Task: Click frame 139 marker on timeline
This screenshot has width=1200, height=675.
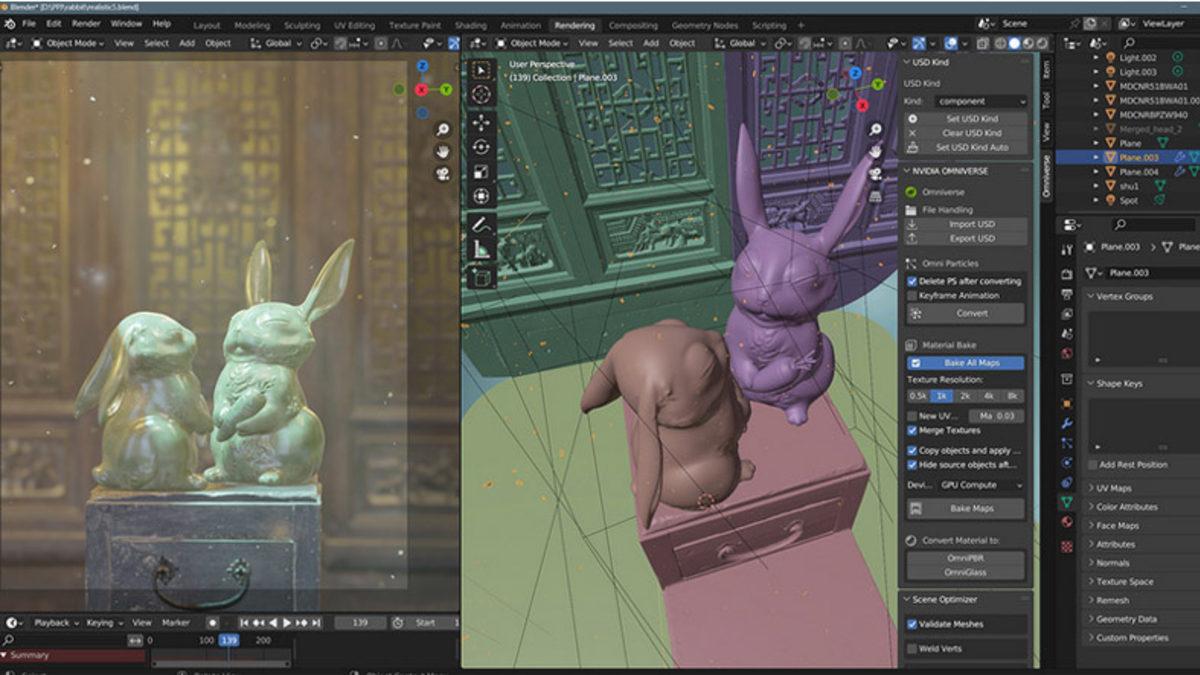Action: (x=229, y=640)
